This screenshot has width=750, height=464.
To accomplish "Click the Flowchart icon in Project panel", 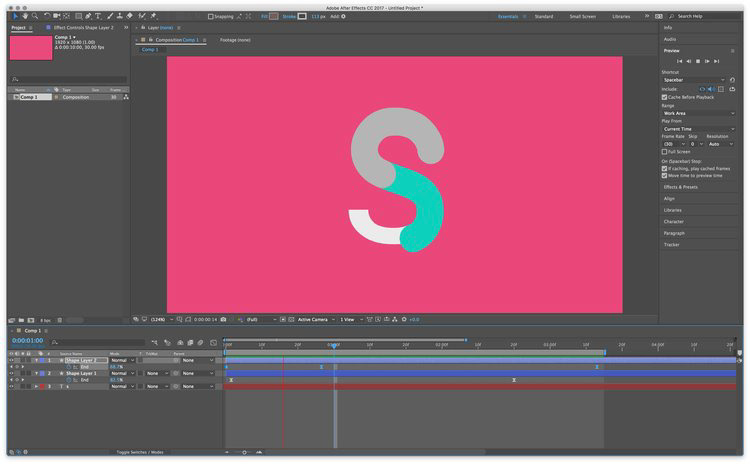I will 126,97.
